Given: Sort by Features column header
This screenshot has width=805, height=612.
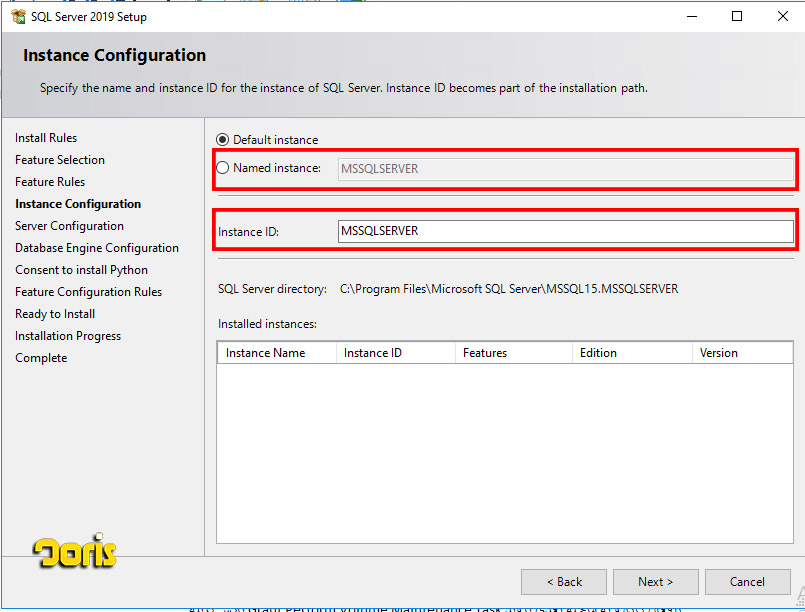Looking at the screenshot, I should pos(514,353).
